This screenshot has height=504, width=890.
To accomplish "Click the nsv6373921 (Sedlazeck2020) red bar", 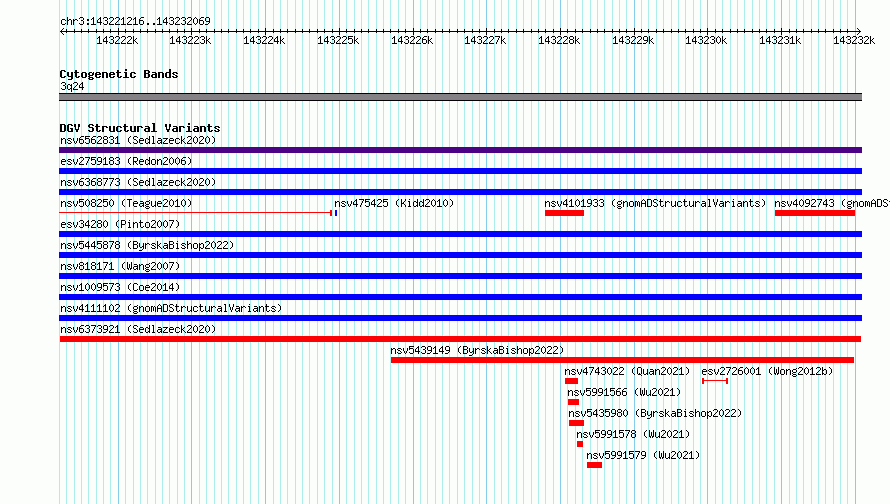I will click(460, 339).
